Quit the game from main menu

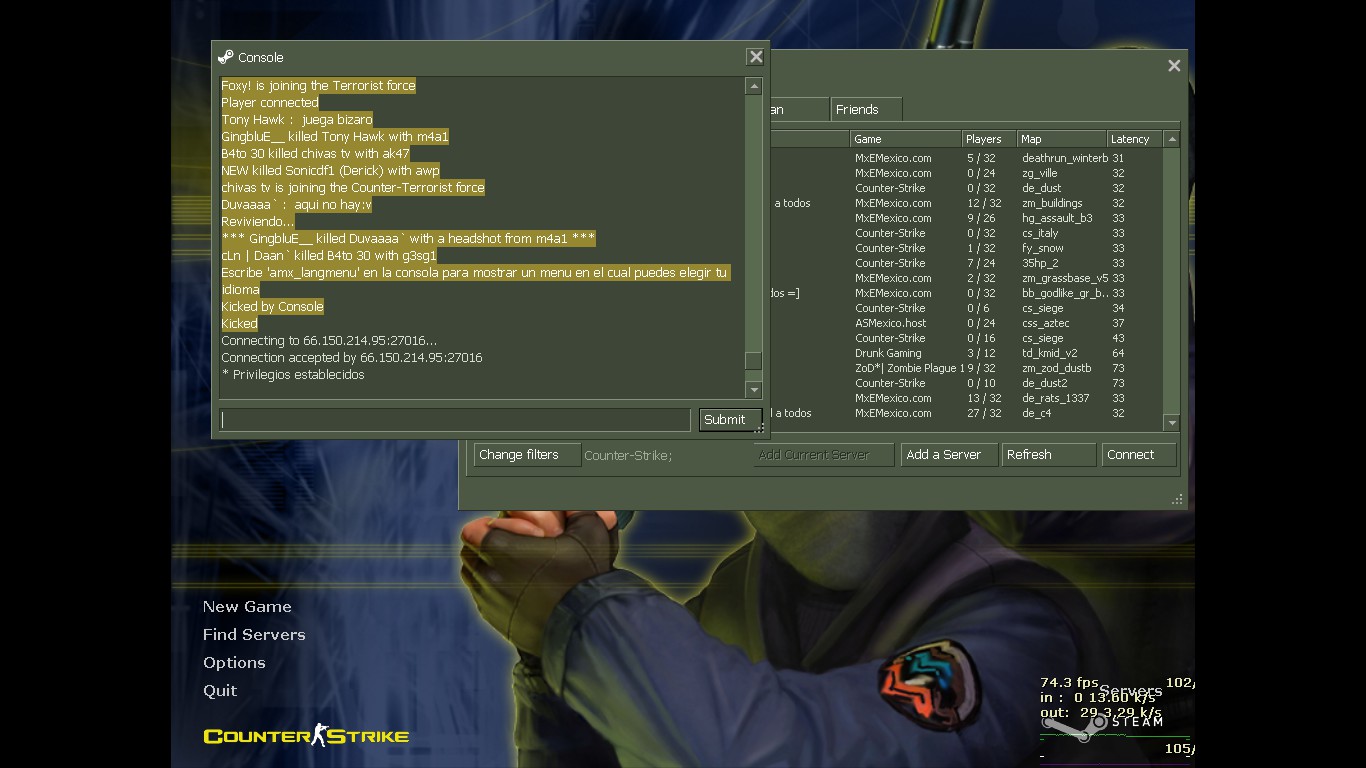click(x=220, y=691)
